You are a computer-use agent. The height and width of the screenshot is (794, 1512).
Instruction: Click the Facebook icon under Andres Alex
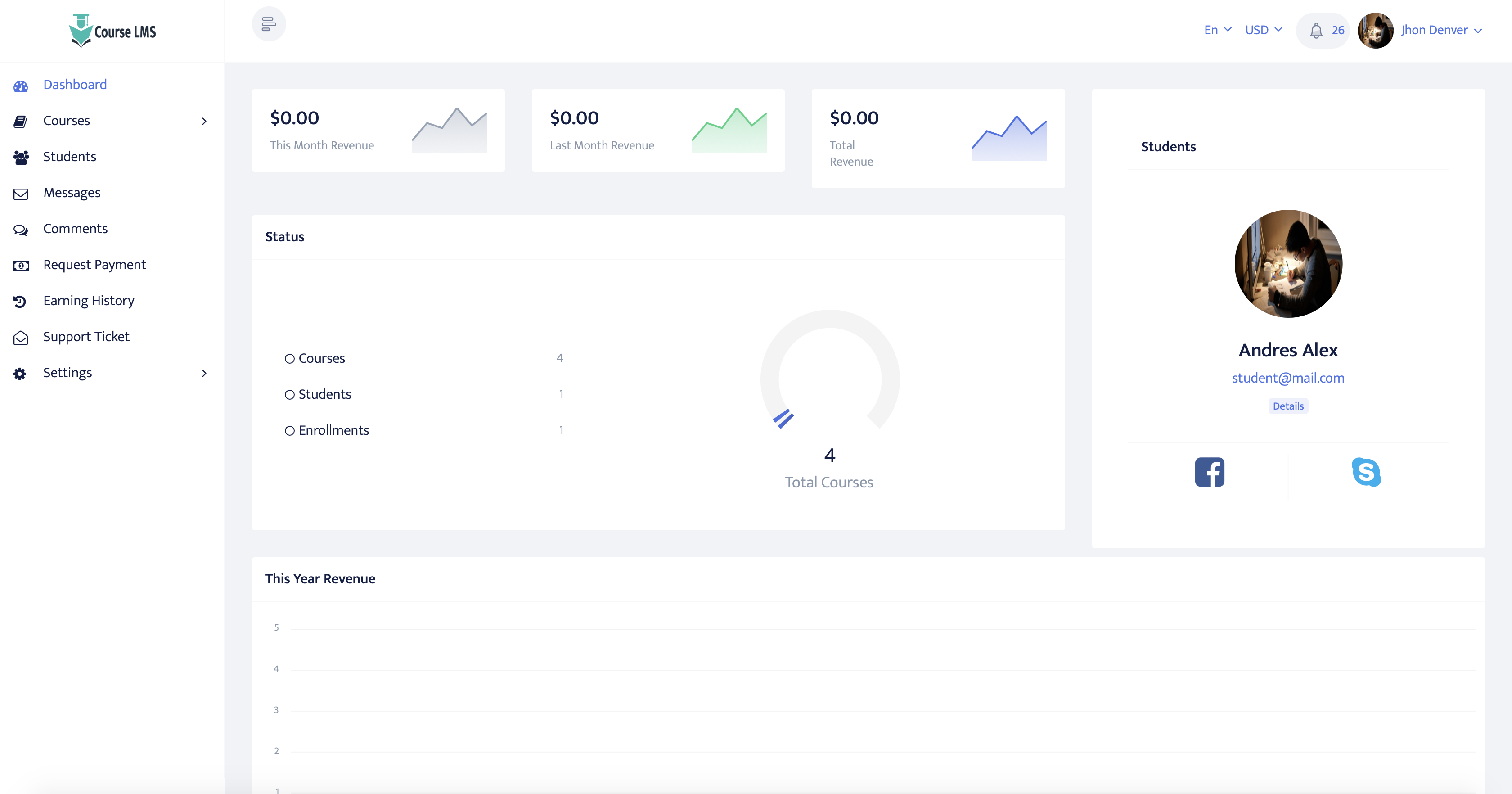(1209, 472)
